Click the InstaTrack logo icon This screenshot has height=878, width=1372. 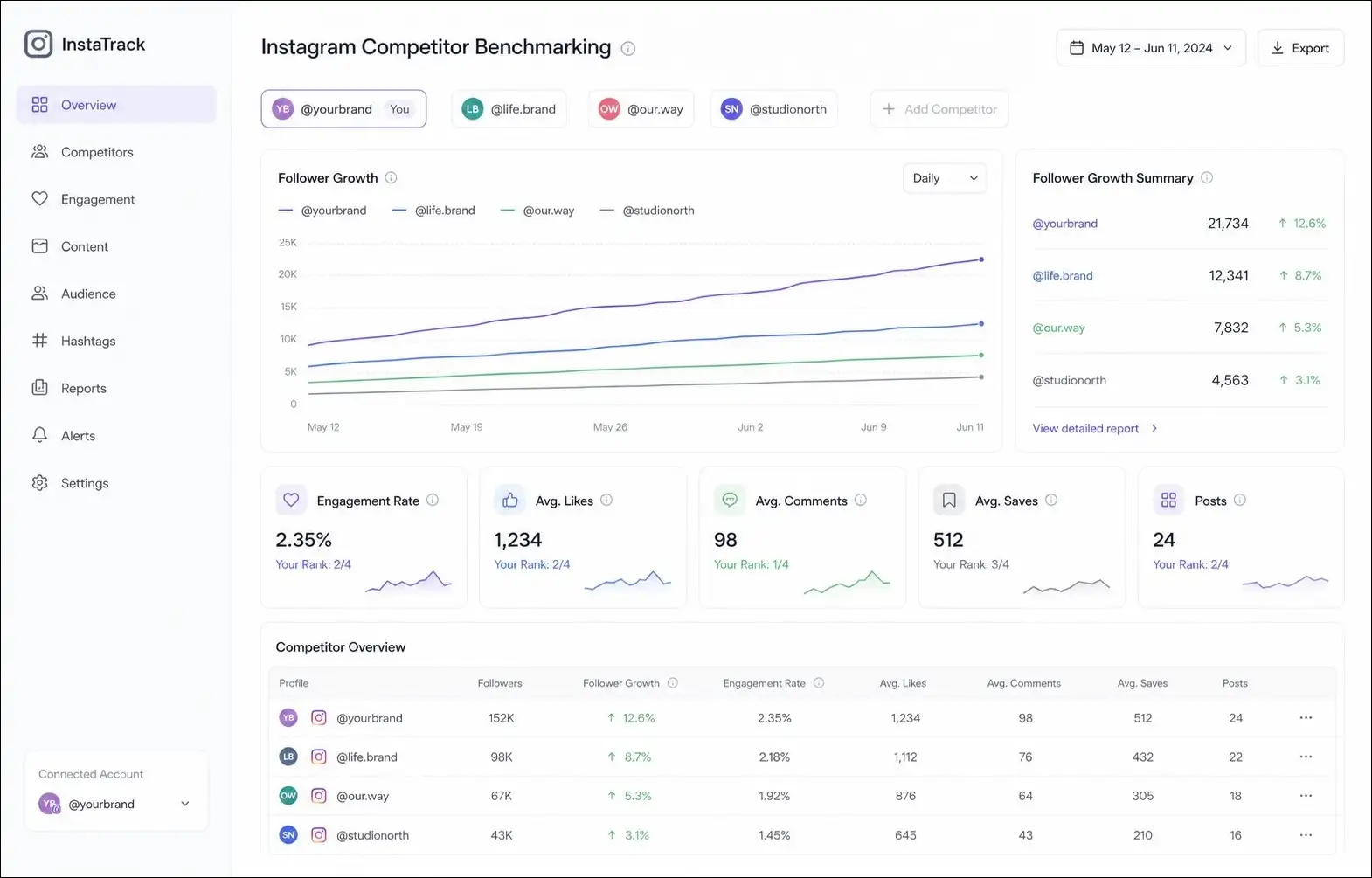point(38,44)
